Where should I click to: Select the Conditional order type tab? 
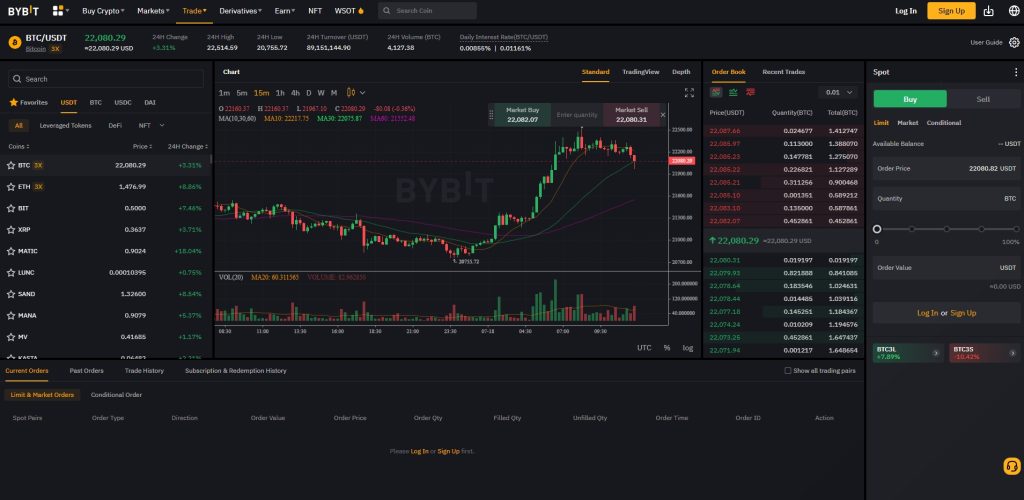point(944,123)
